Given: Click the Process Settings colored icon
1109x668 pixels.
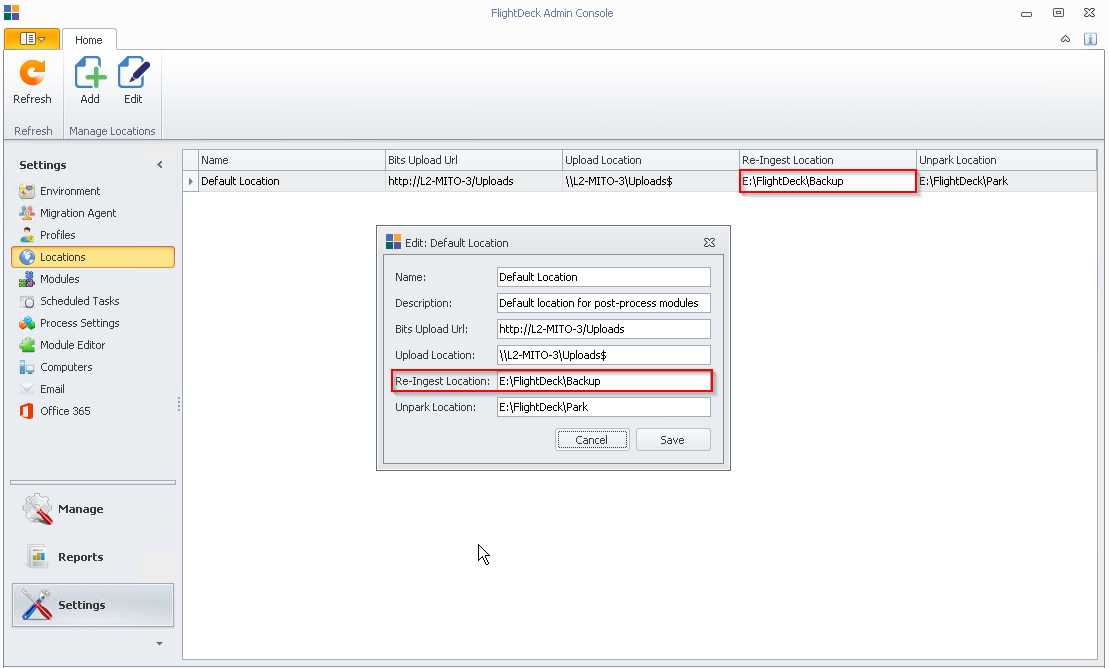Looking at the screenshot, I should [27, 323].
